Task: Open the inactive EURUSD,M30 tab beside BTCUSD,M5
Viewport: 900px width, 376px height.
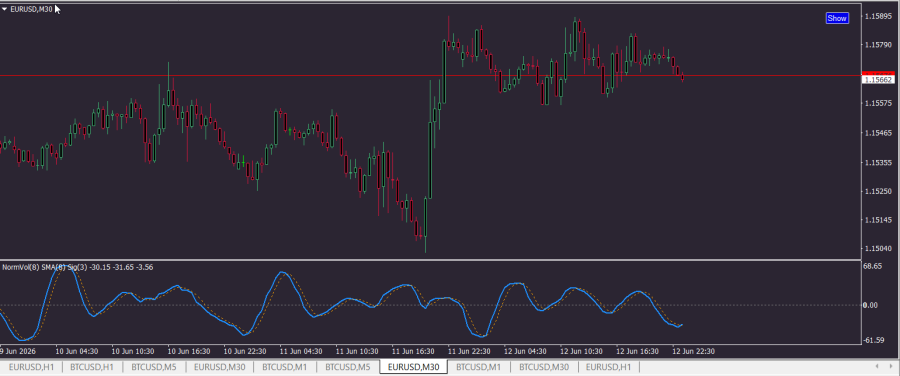Action: 220,367
